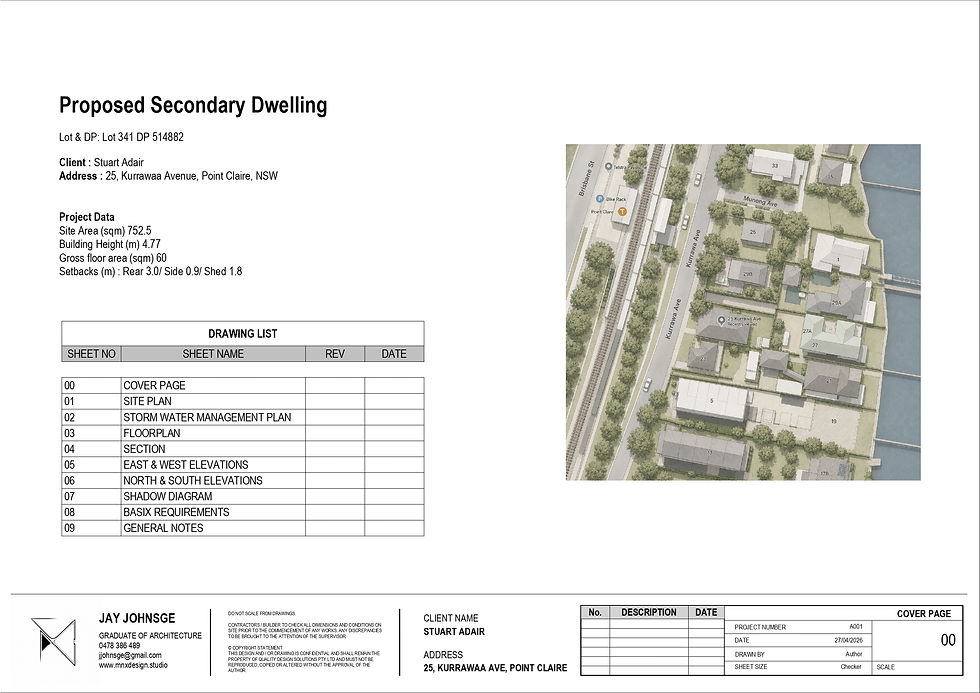This screenshot has height=693, width=980.
Task: Click the 'EAST & WEST ELEVATIONS' row
Action: click(242, 465)
